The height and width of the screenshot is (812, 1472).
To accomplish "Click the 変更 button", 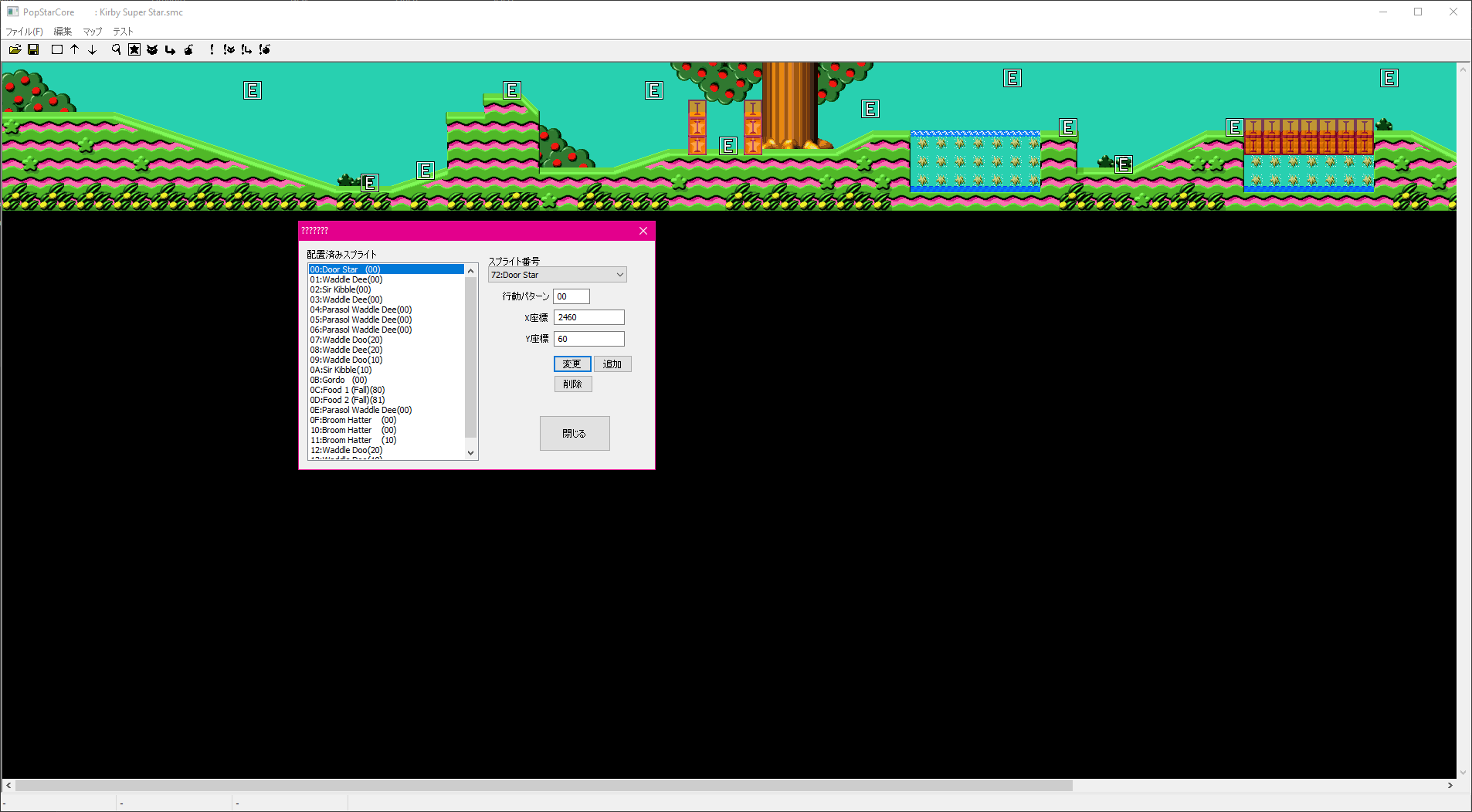I will pyautogui.click(x=572, y=364).
